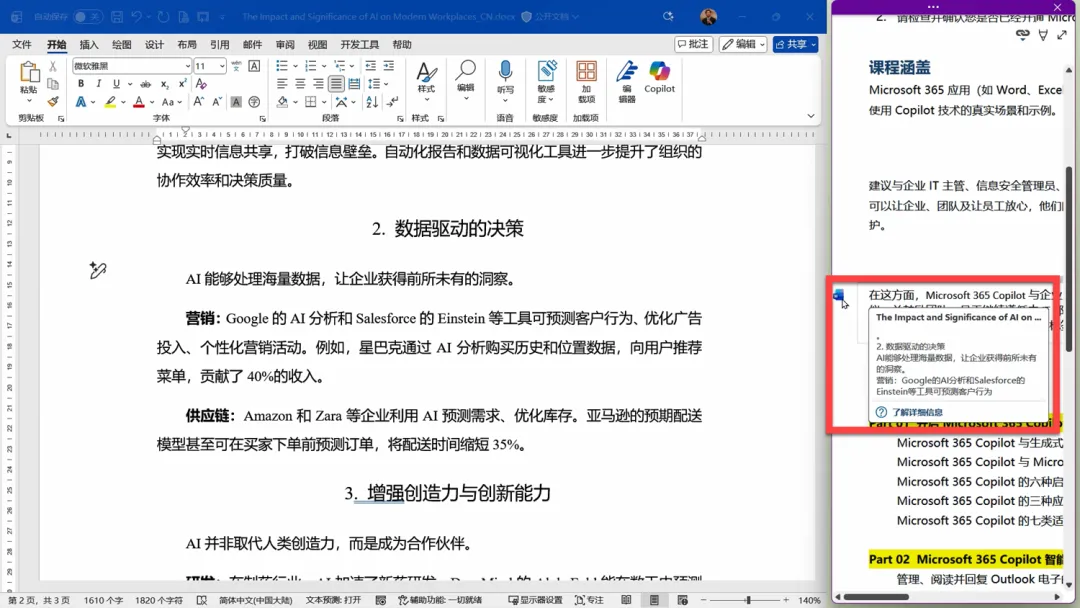Toggle show/hide paragraph marks

point(393,102)
